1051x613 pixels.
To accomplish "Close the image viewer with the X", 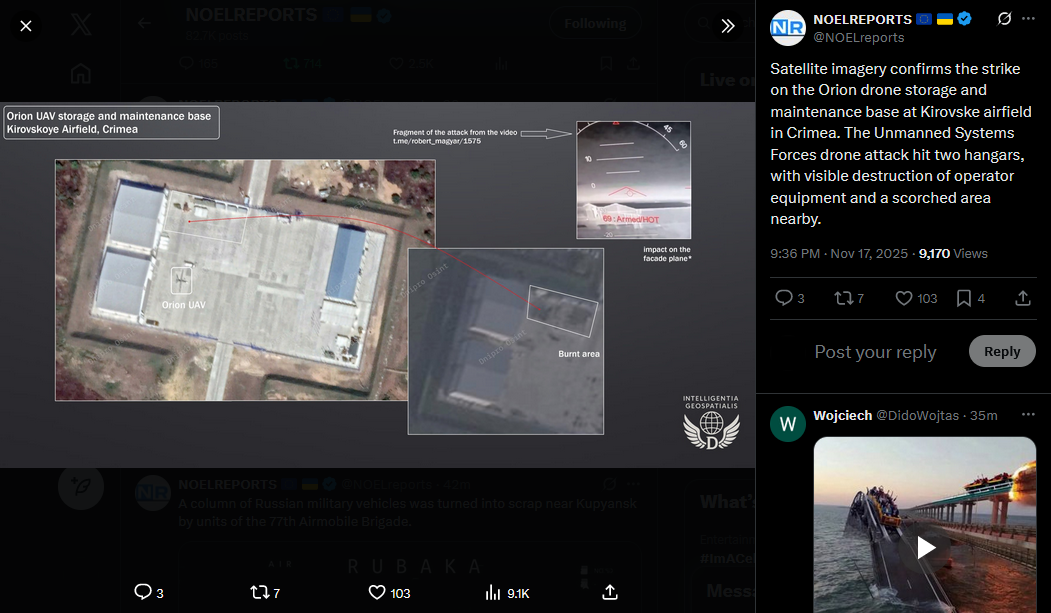I will point(25,26).
